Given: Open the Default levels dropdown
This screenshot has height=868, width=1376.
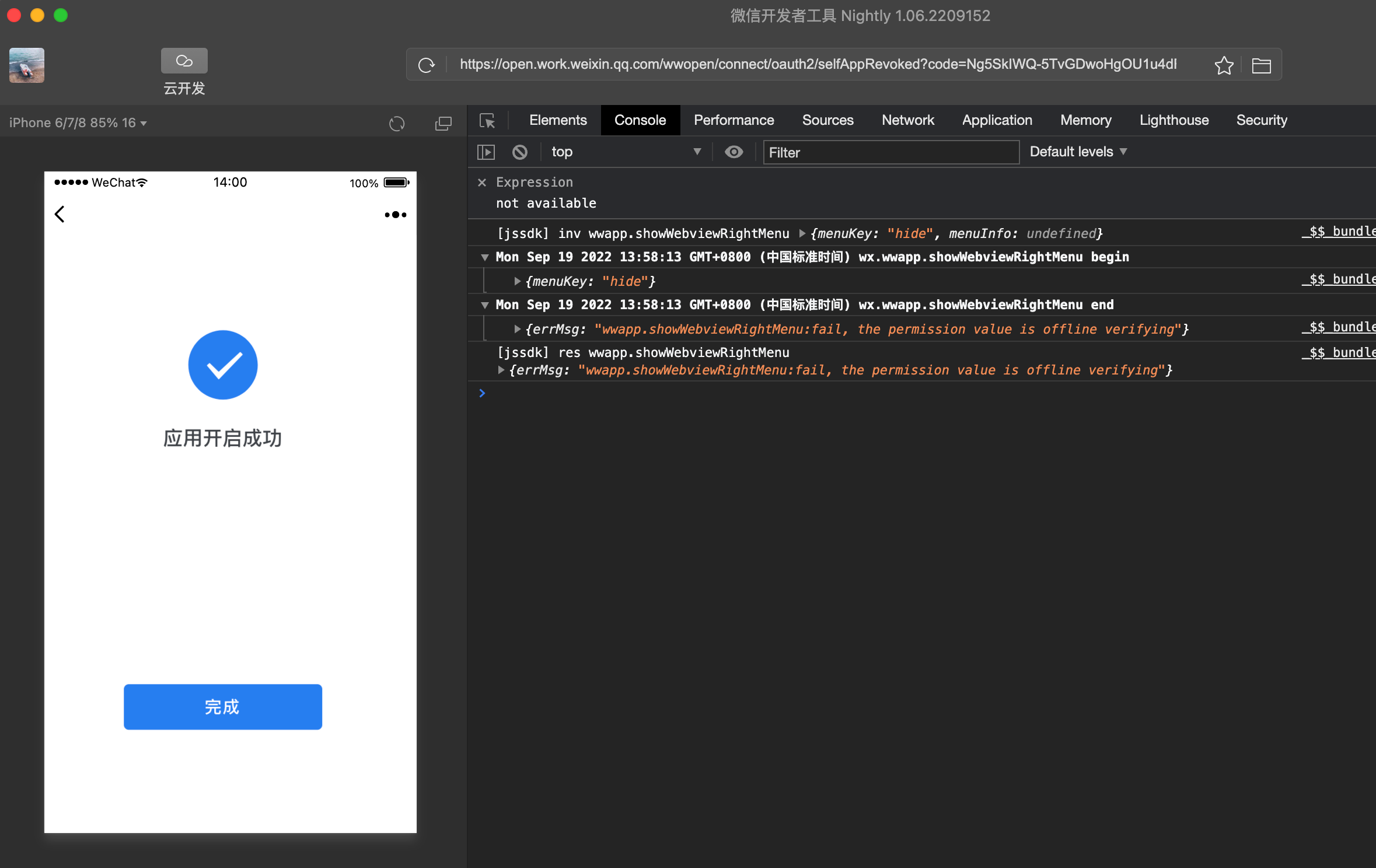Looking at the screenshot, I should 1077,152.
